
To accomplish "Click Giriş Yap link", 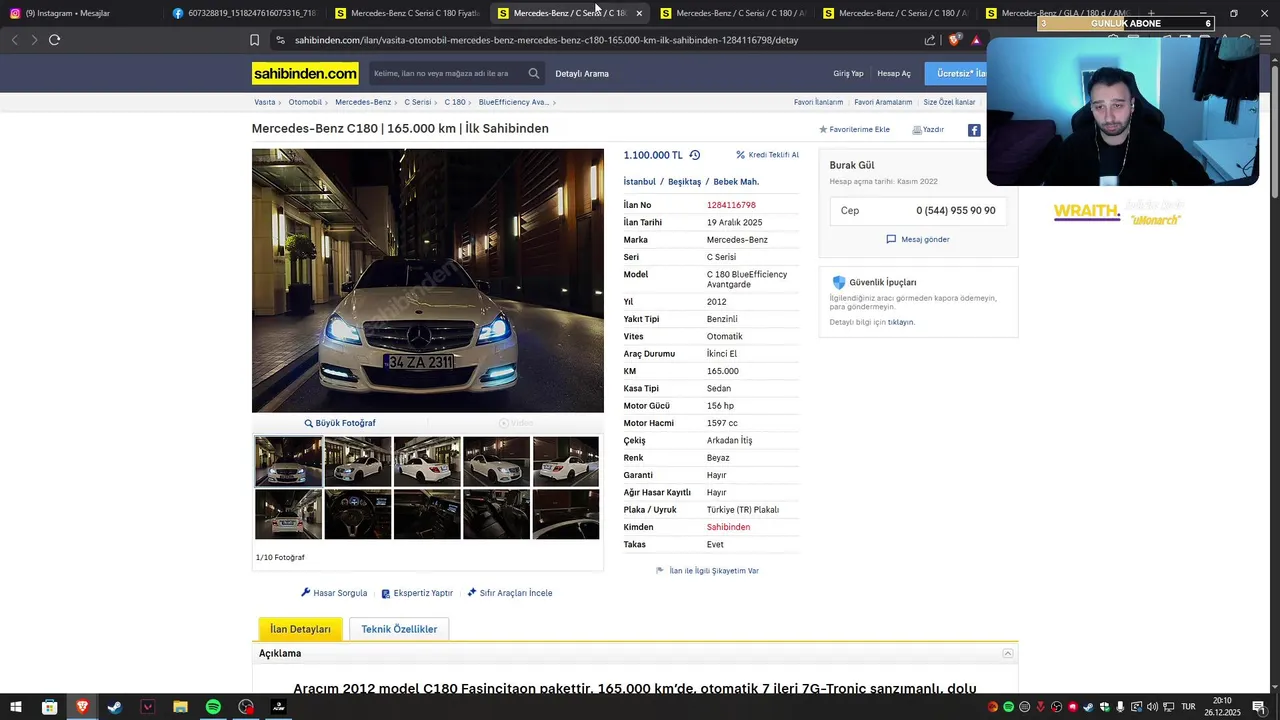I will 848,74.
